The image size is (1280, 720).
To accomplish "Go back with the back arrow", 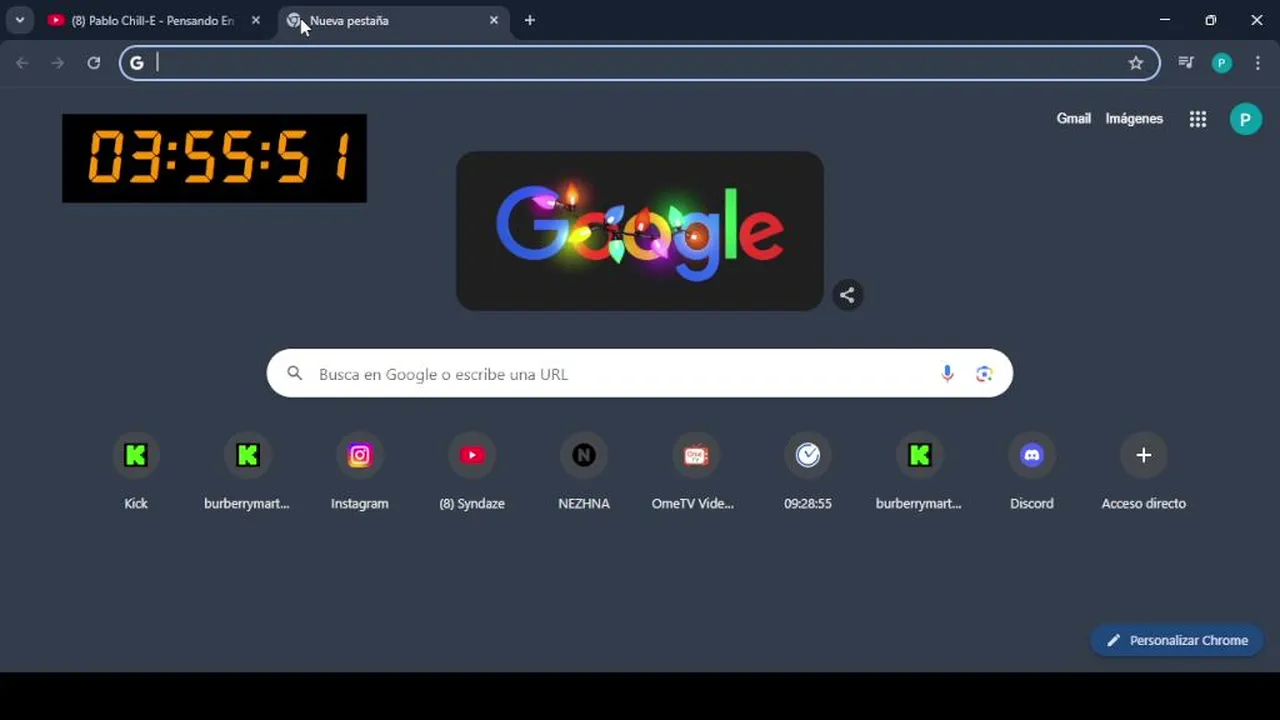I will [x=22, y=63].
